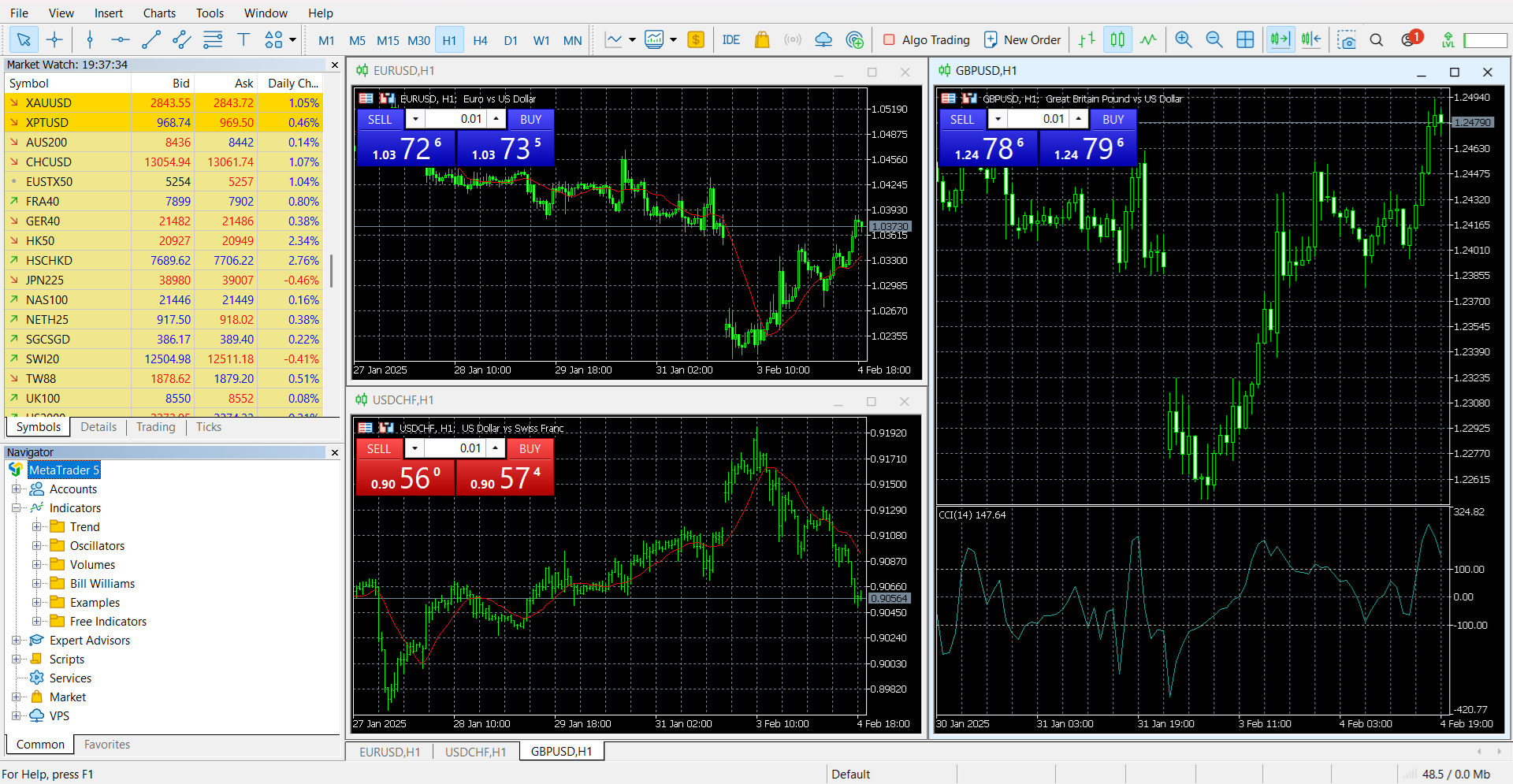Open the Market shopping bag icon
The width and height of the screenshot is (1513, 784).
[x=761, y=40]
